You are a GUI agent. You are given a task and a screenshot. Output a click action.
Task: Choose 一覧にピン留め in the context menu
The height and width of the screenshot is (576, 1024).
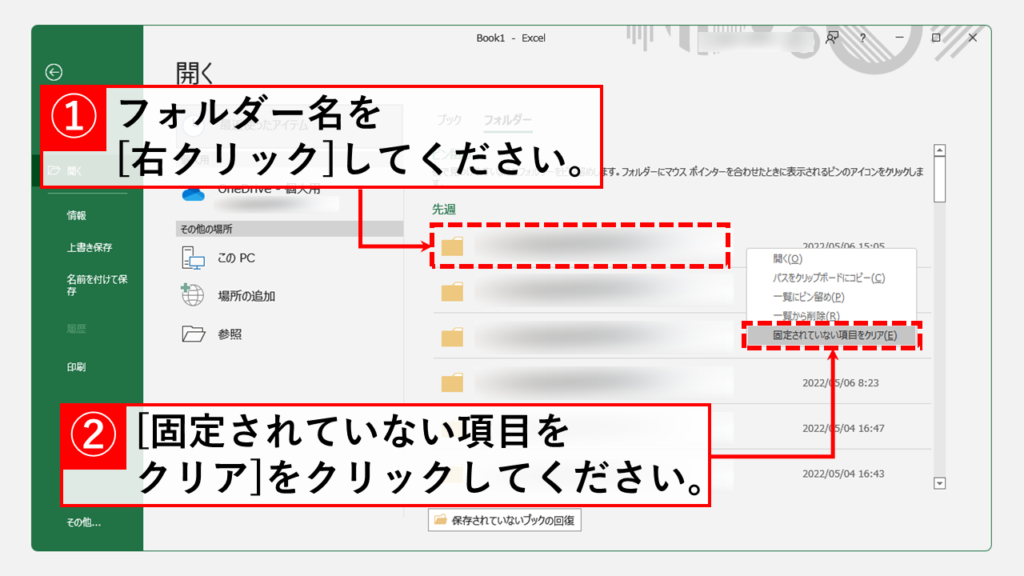point(808,297)
